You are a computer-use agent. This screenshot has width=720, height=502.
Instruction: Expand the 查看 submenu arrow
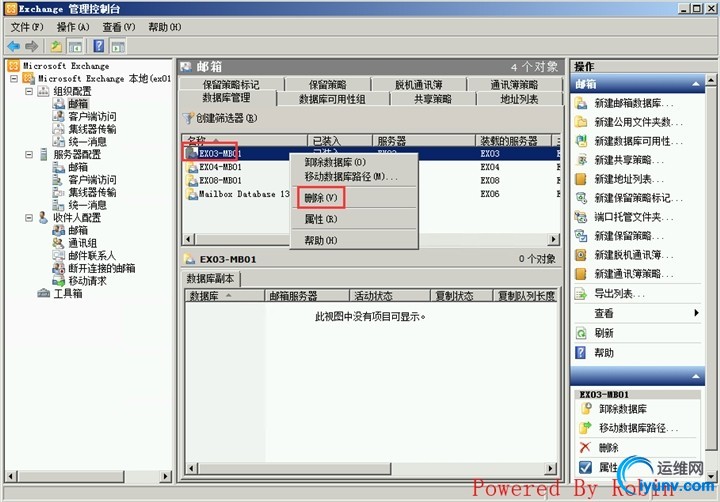[x=696, y=313]
